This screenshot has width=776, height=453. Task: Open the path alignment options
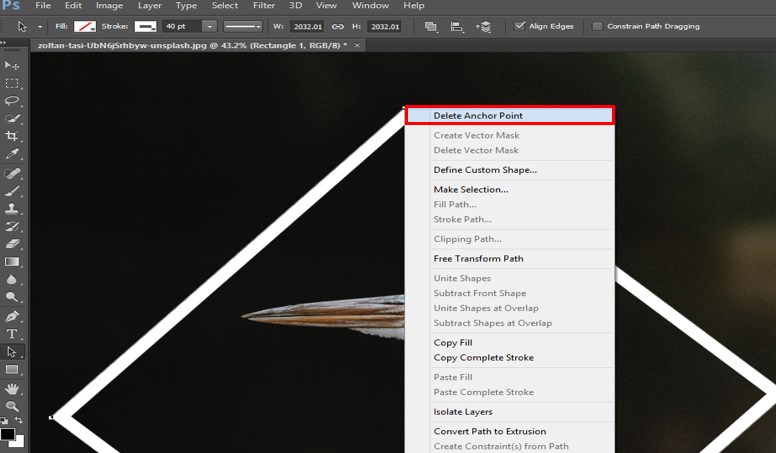(457, 27)
